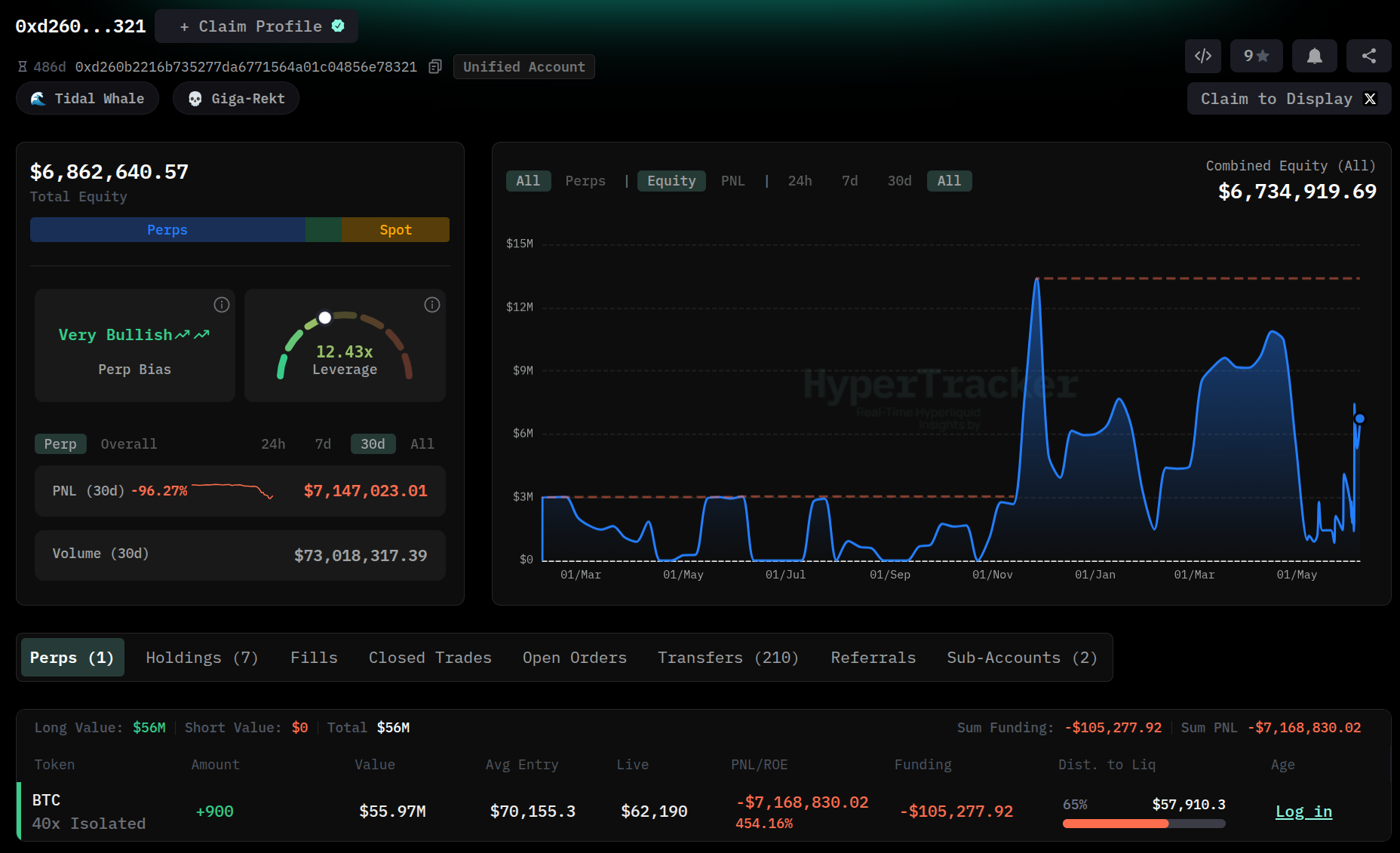The height and width of the screenshot is (853, 1400).
Task: Open the Holdings (7) tab
Action: (202, 658)
